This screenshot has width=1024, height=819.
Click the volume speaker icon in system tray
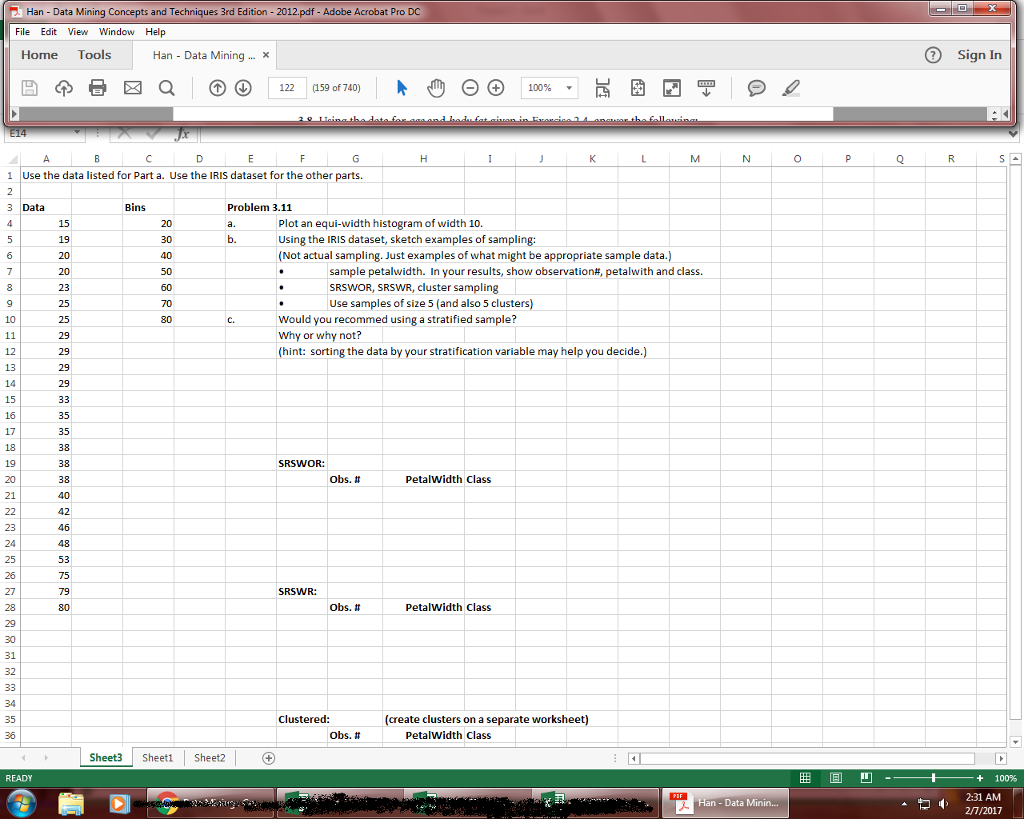coord(944,803)
